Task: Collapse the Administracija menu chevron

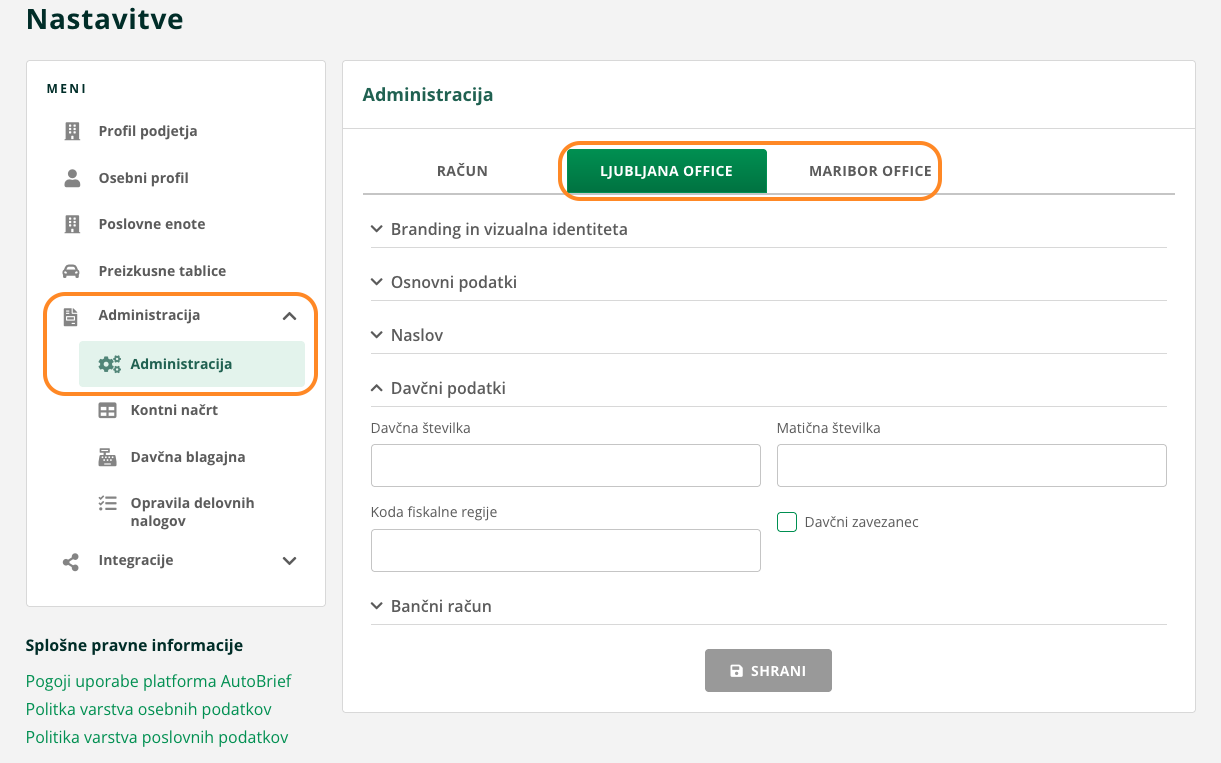Action: coord(289,316)
